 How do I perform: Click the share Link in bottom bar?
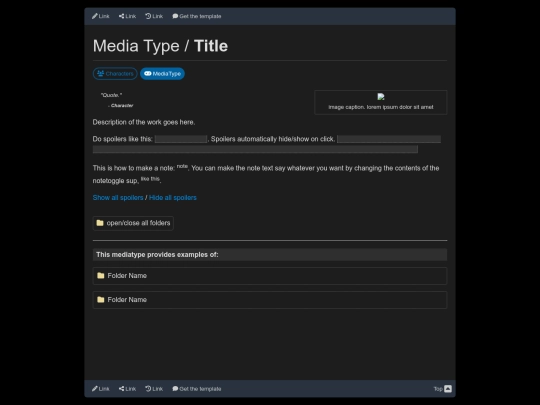point(127,389)
